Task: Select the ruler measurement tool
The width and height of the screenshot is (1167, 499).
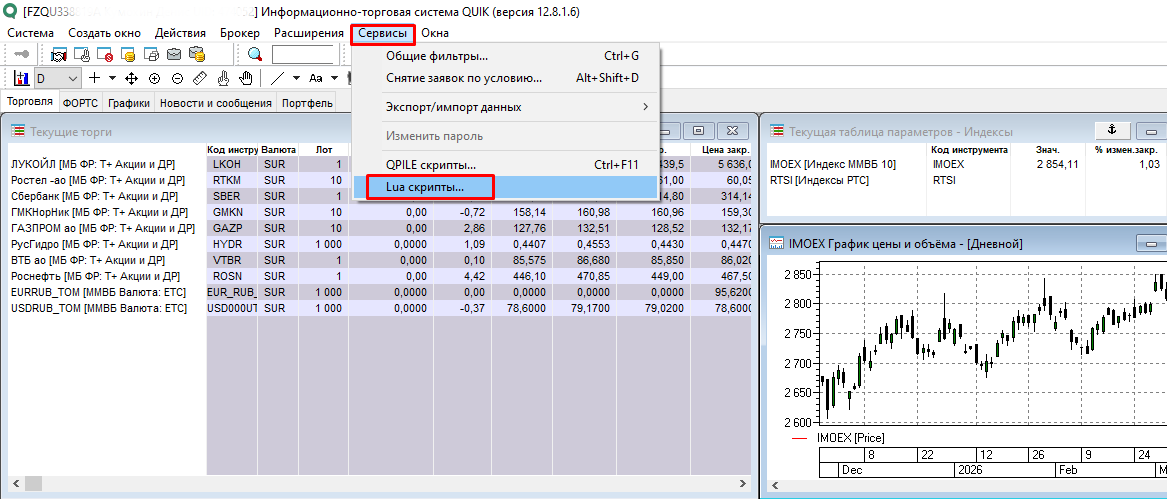Action: click(x=199, y=78)
